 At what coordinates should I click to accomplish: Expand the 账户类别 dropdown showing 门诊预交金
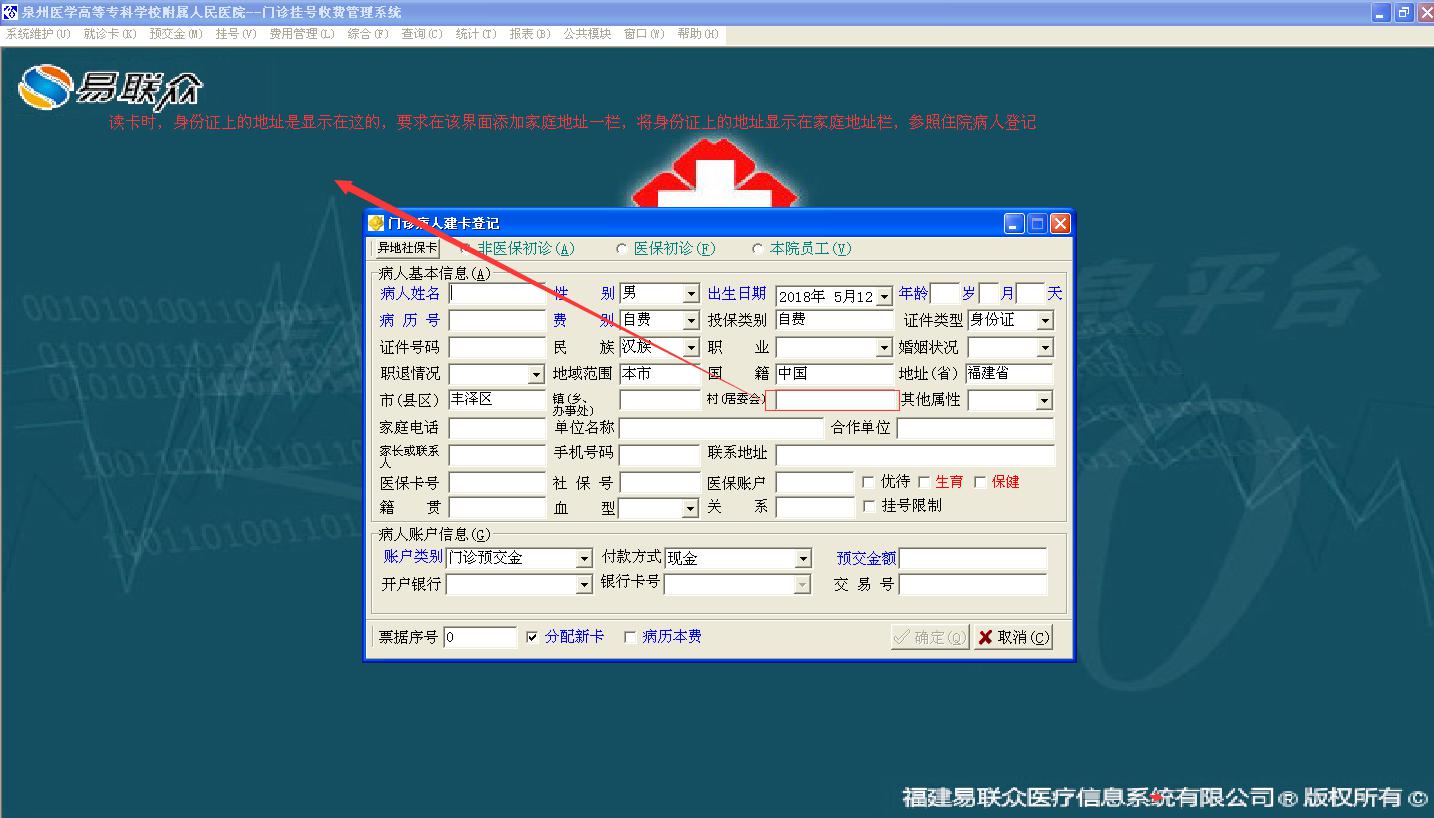pos(584,558)
